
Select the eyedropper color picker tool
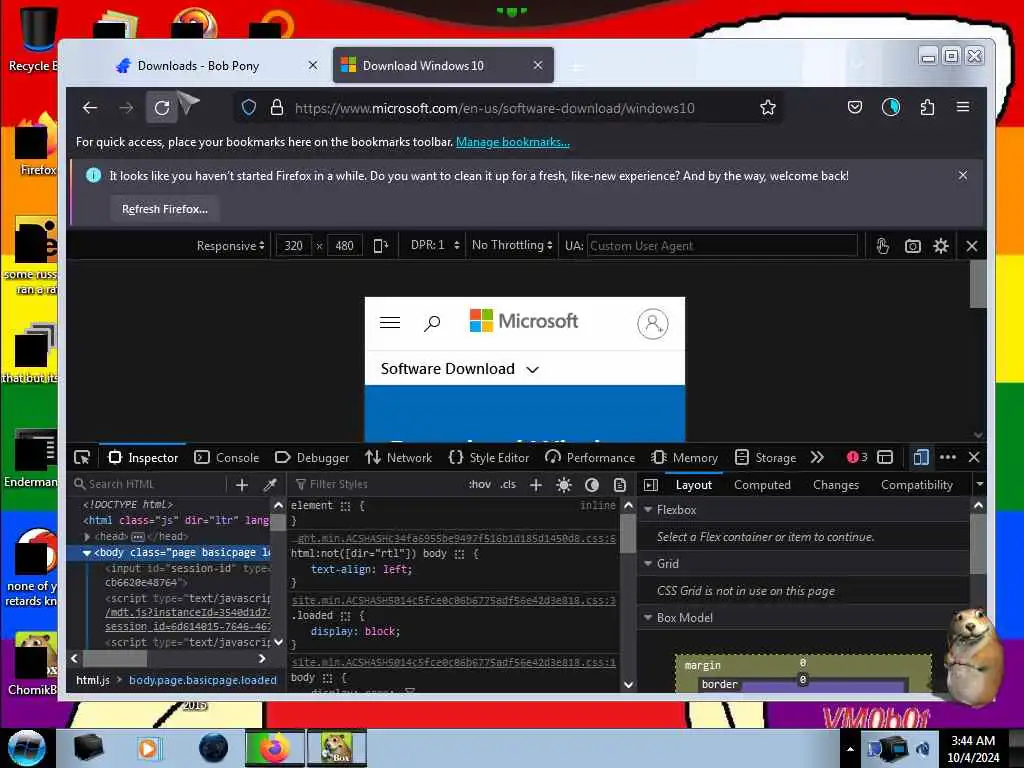(270, 485)
